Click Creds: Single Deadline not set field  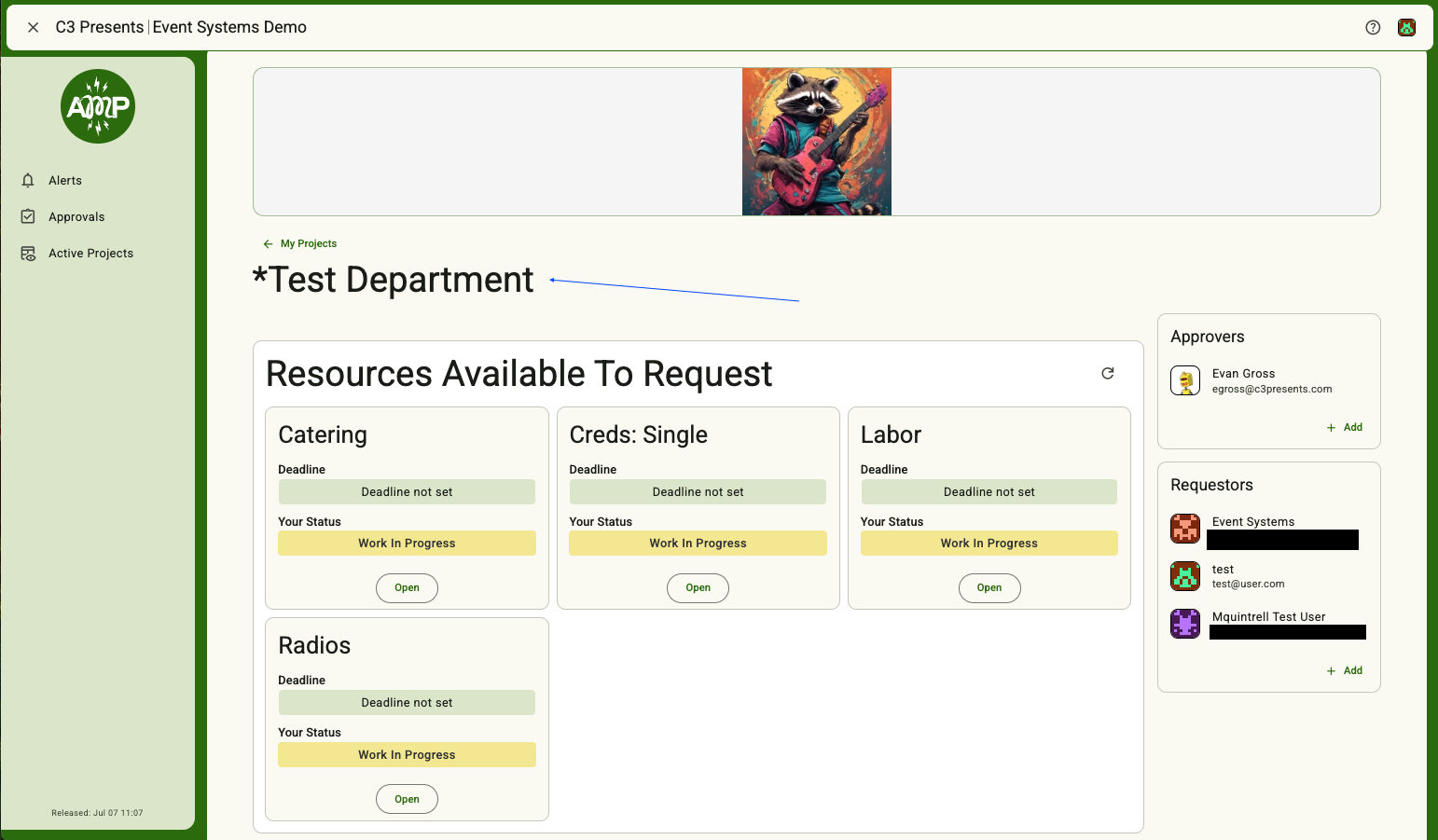coord(698,491)
